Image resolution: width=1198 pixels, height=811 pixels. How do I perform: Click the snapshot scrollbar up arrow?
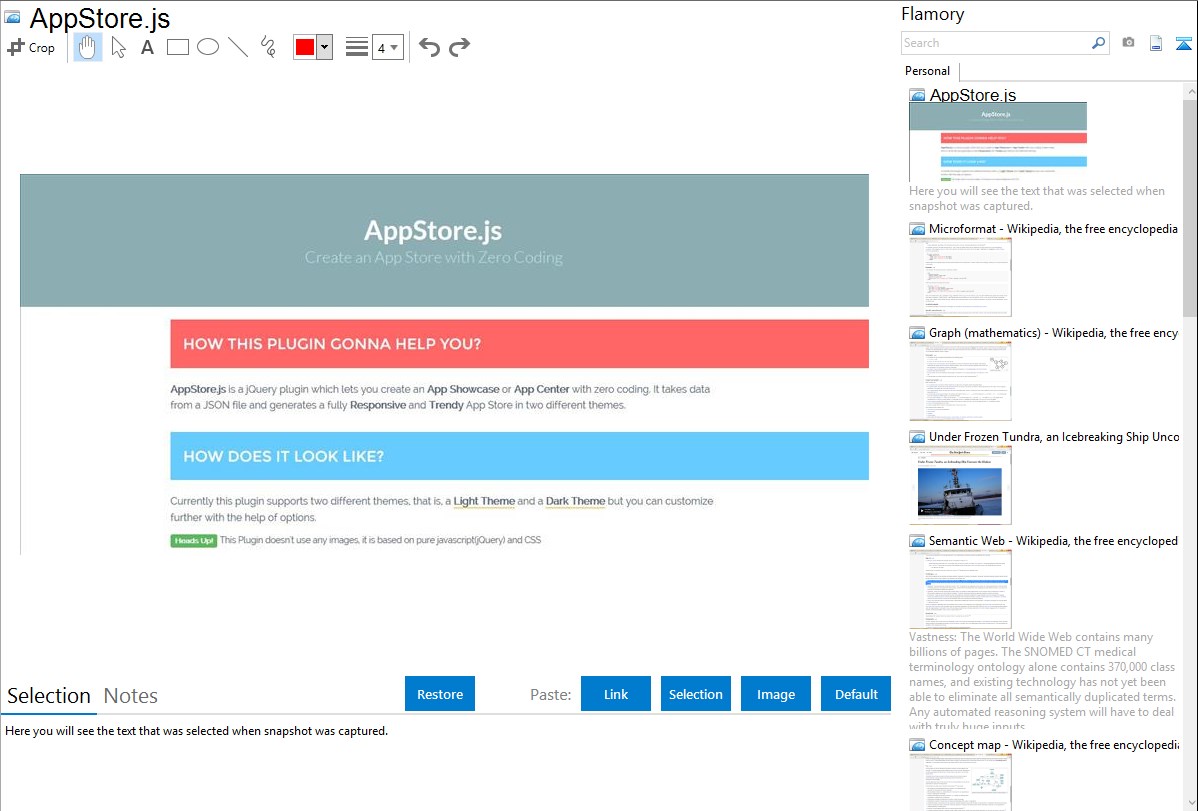[1190, 92]
